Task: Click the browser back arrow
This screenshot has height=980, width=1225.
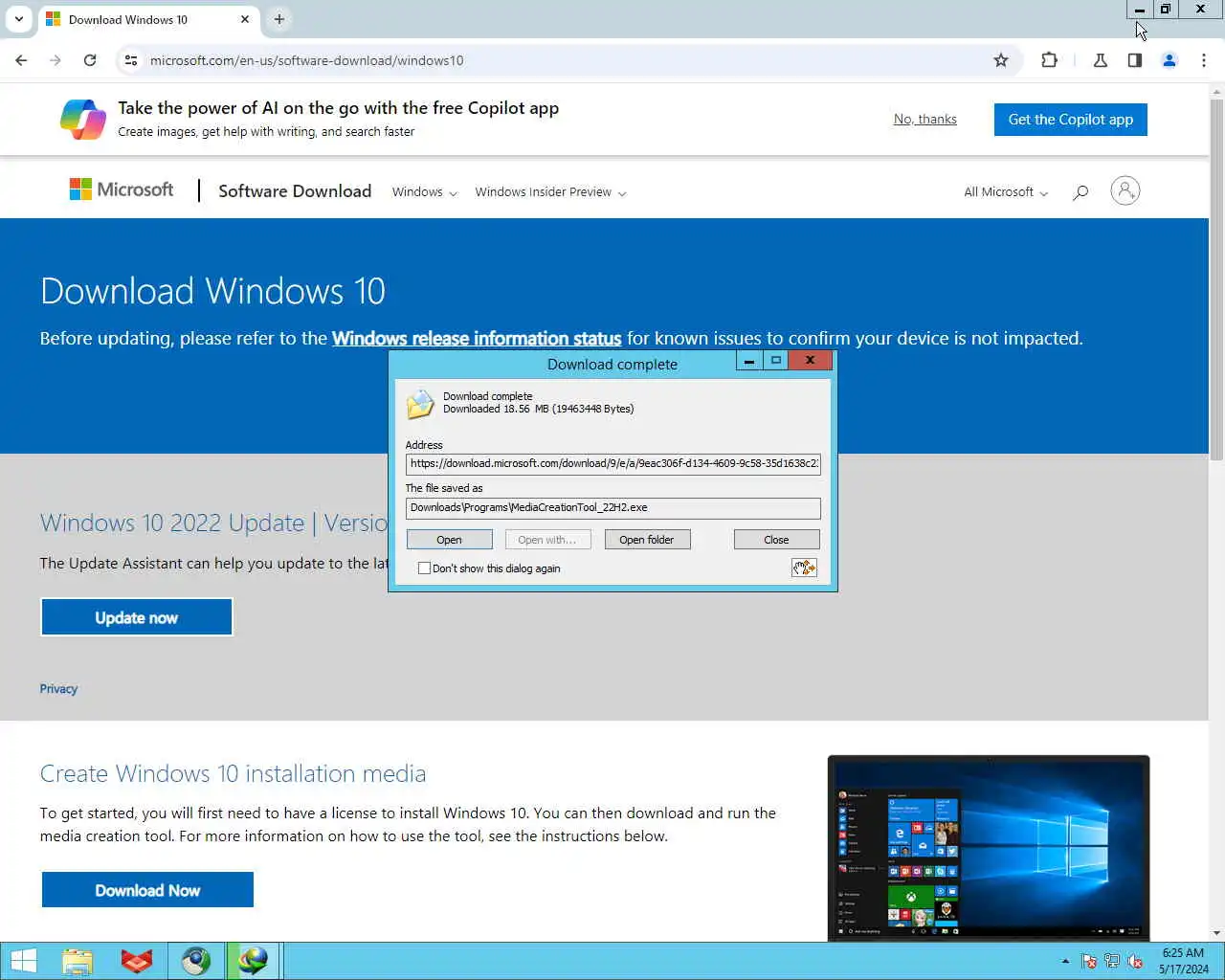Action: 21,60
